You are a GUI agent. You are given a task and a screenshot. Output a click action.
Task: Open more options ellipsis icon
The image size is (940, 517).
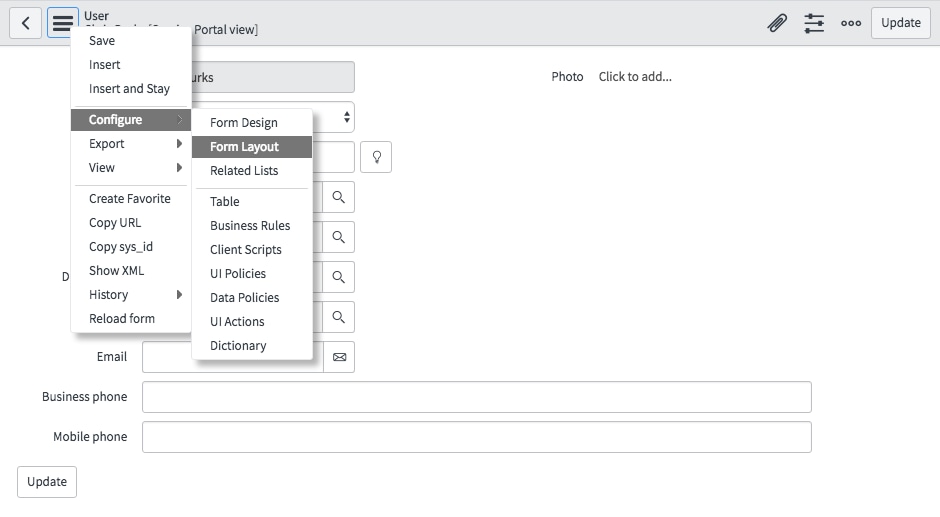(851, 23)
